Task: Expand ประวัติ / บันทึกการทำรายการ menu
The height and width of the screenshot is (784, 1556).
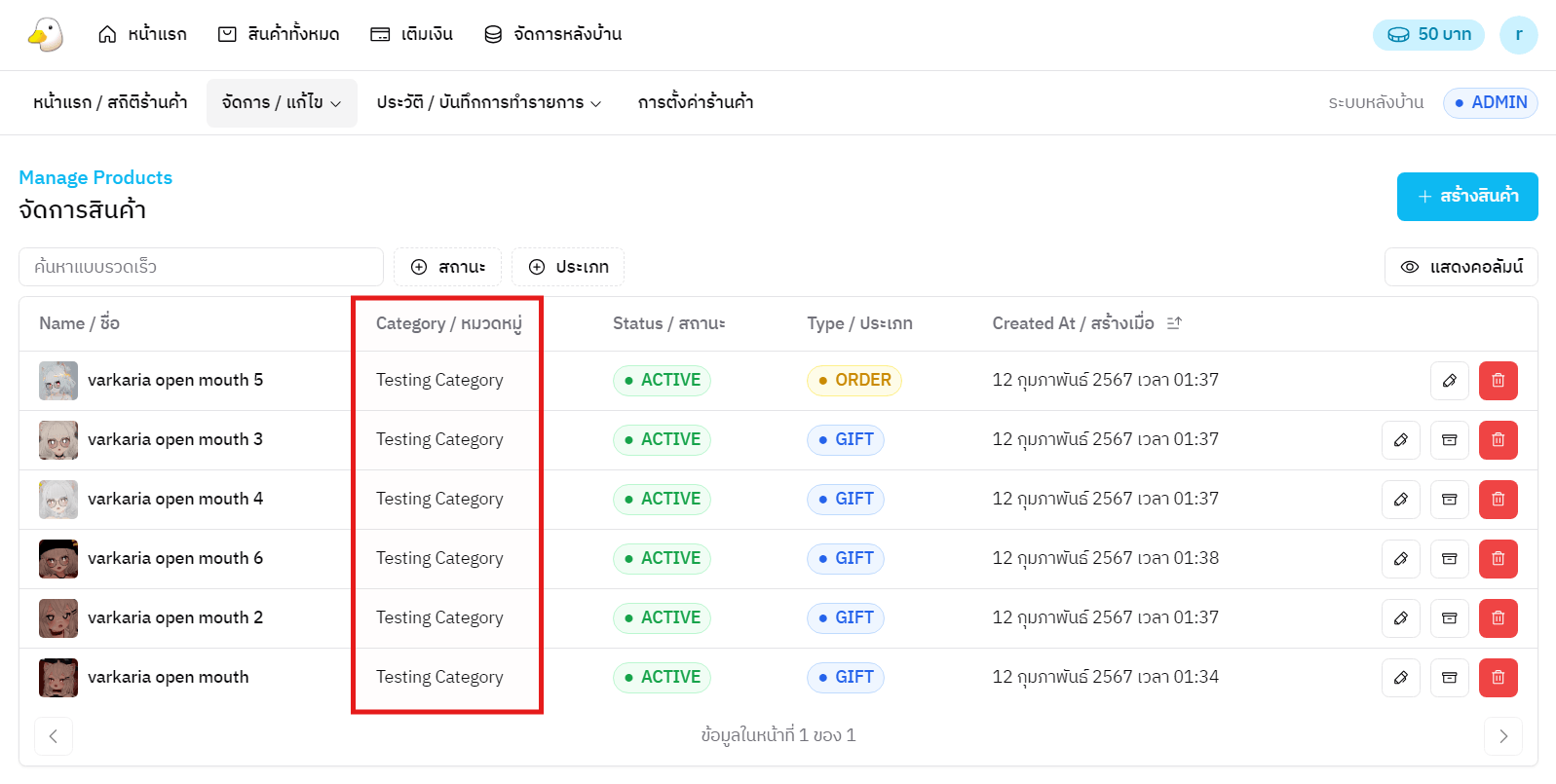Action: click(x=488, y=102)
